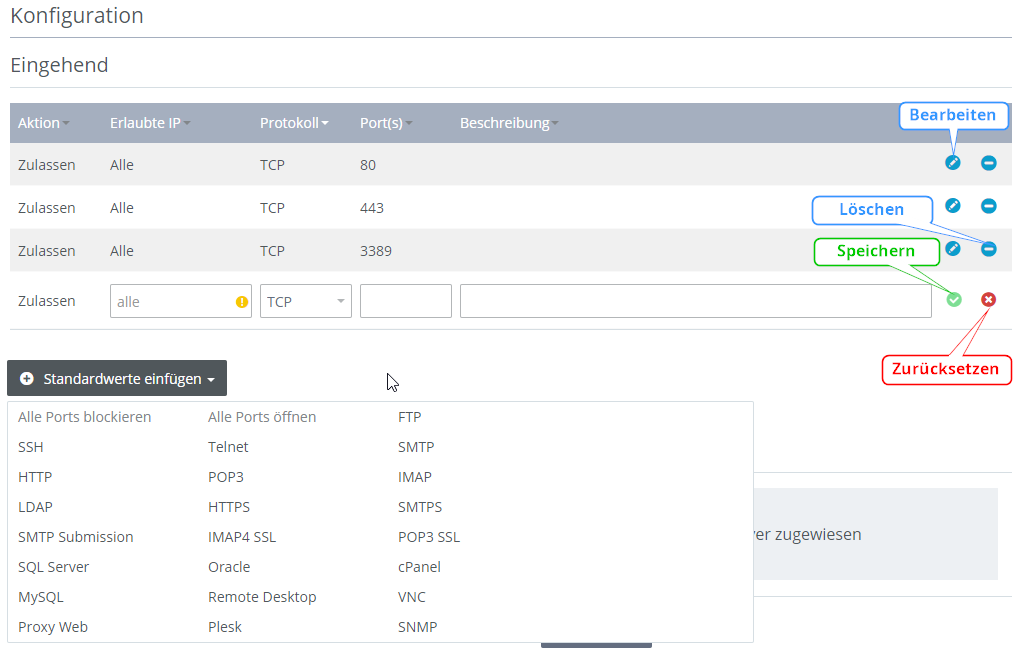1027x666 pixels.
Task: Click the allowed IP input field
Action: pyautogui.click(x=172, y=301)
